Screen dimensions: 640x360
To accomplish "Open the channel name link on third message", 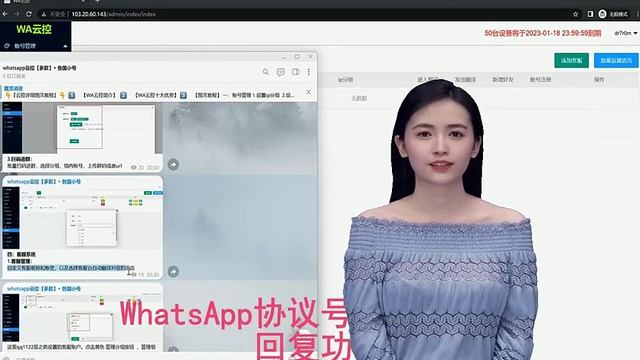I will coord(44,289).
